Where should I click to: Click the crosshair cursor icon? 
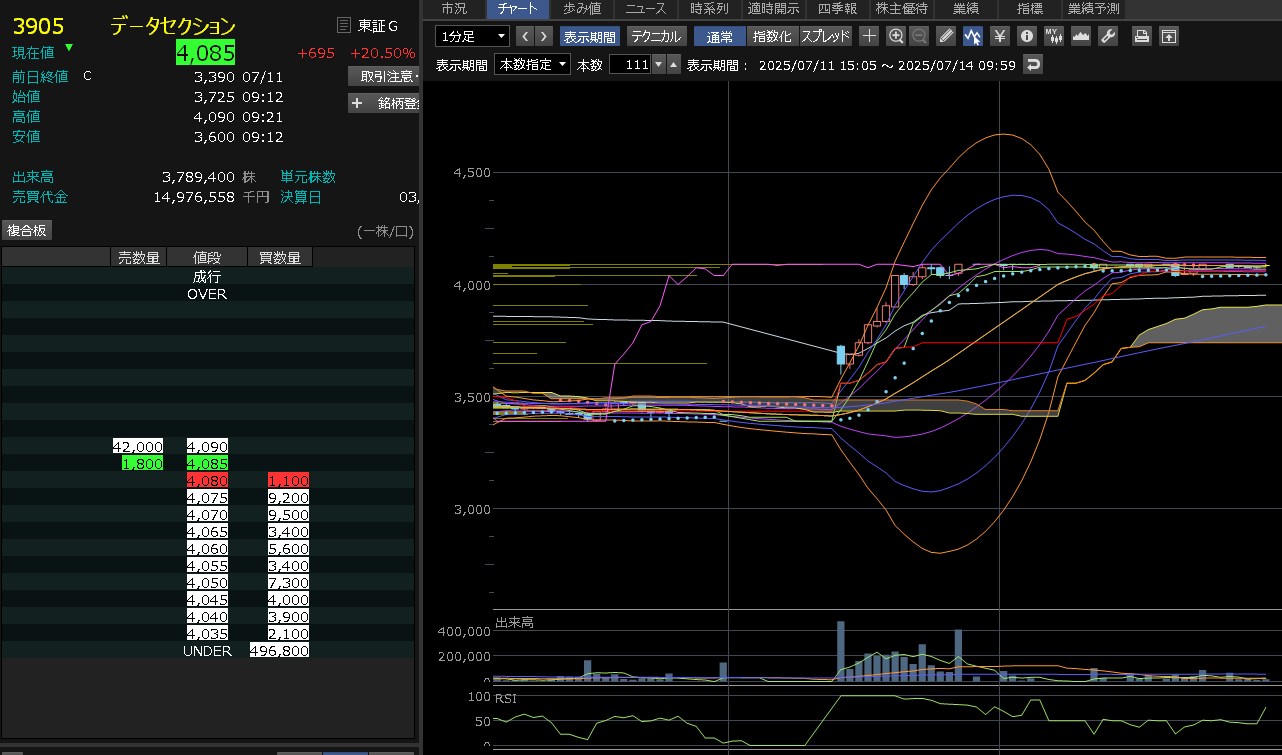(870, 36)
